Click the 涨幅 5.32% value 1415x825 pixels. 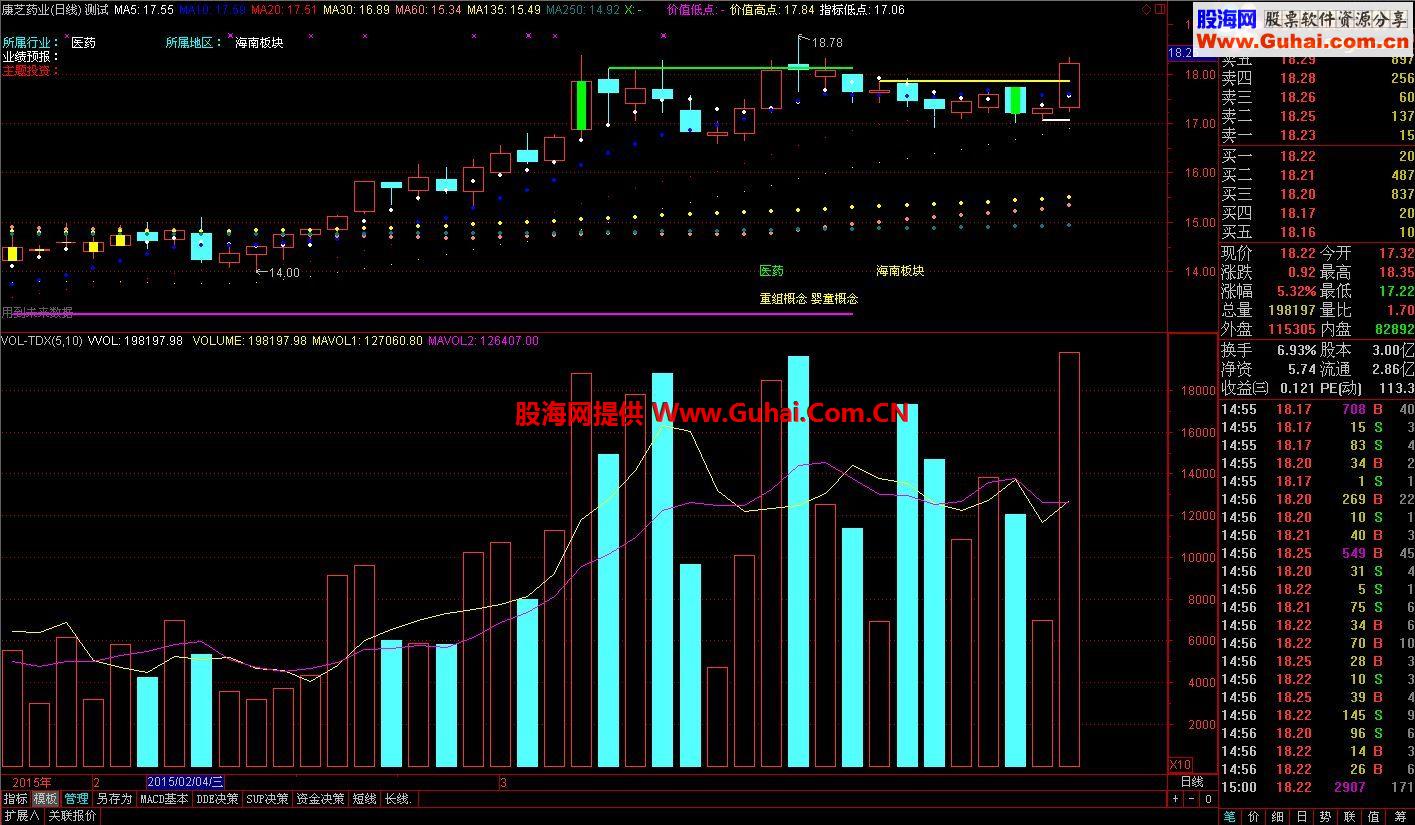tap(1296, 292)
